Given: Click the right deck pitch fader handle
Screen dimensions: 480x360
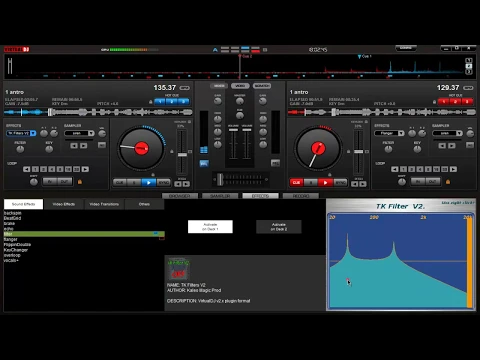Looking at the screenshot, I should tap(359, 152).
